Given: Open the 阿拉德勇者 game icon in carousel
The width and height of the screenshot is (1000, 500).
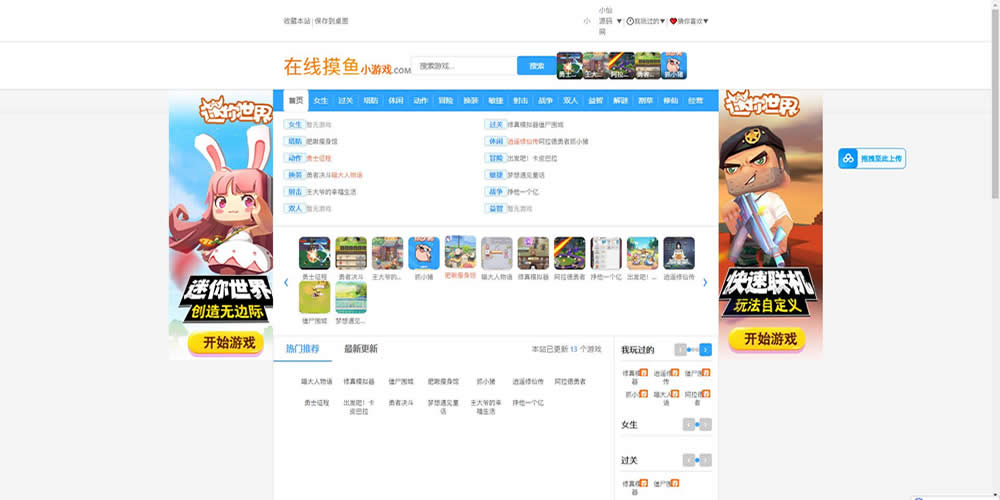Looking at the screenshot, I should click(x=570, y=253).
